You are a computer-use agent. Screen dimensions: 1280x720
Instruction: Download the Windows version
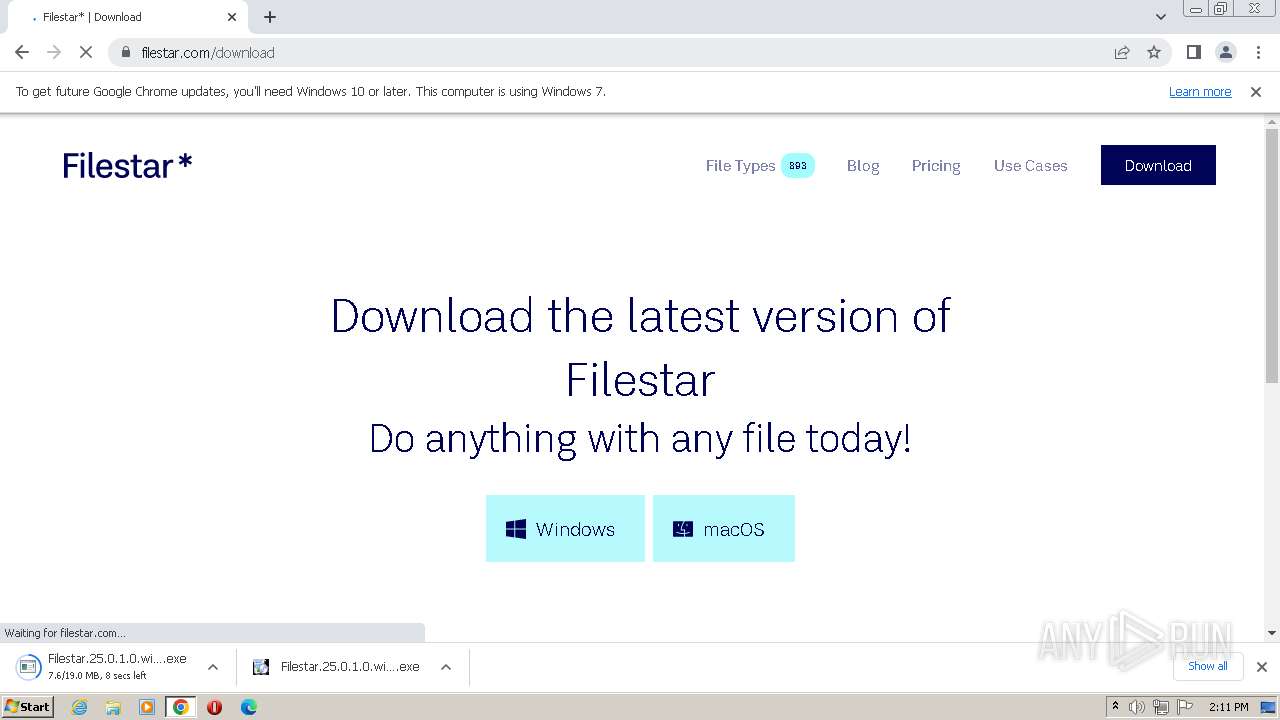[x=565, y=528]
